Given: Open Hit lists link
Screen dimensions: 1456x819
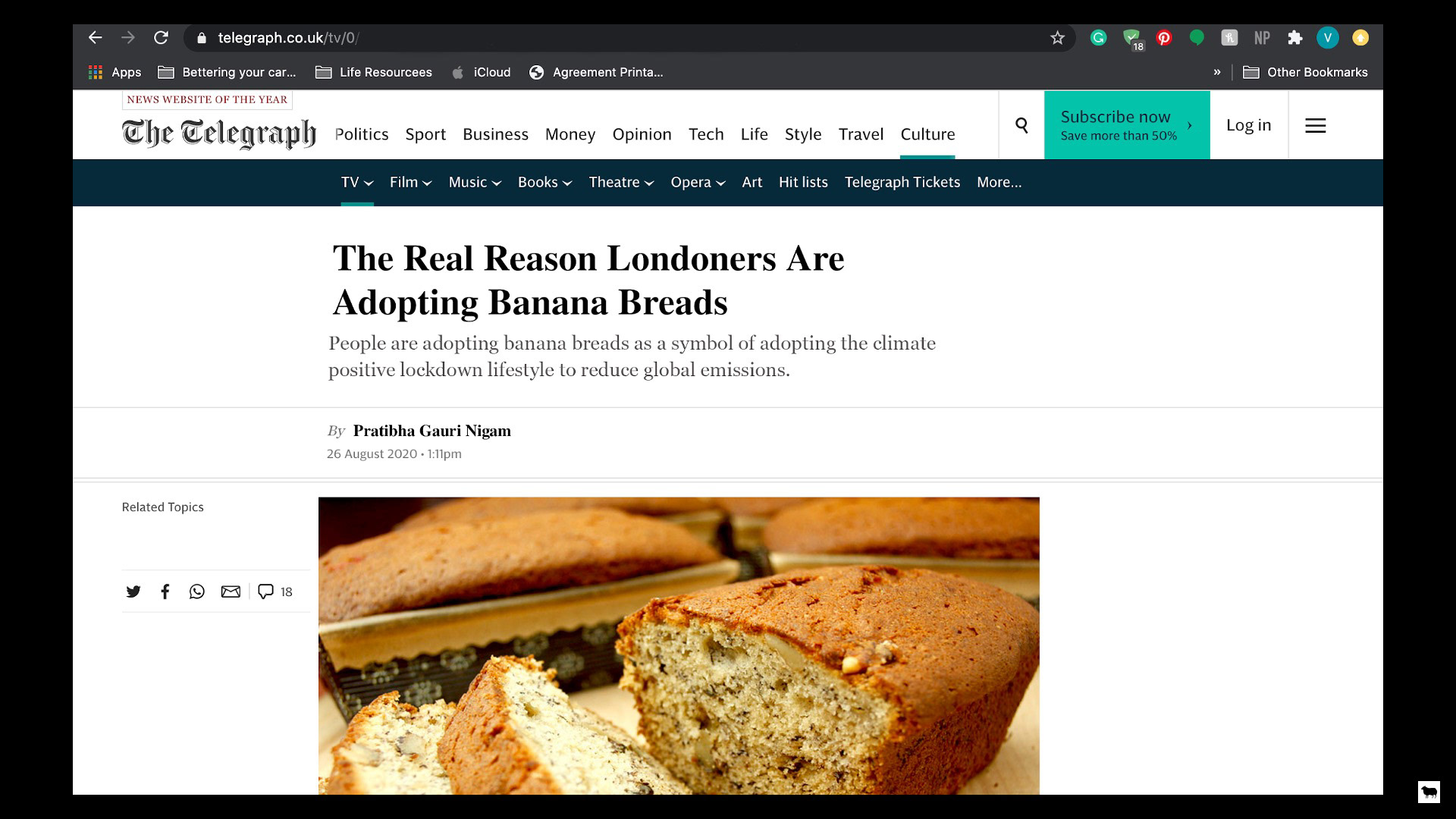Looking at the screenshot, I should point(803,182).
